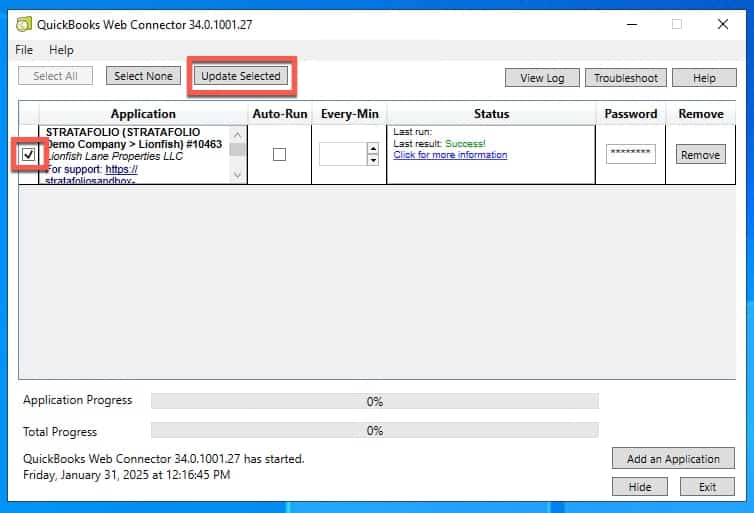Click the Application Progress bar
The height and width of the screenshot is (513, 754).
(x=375, y=401)
